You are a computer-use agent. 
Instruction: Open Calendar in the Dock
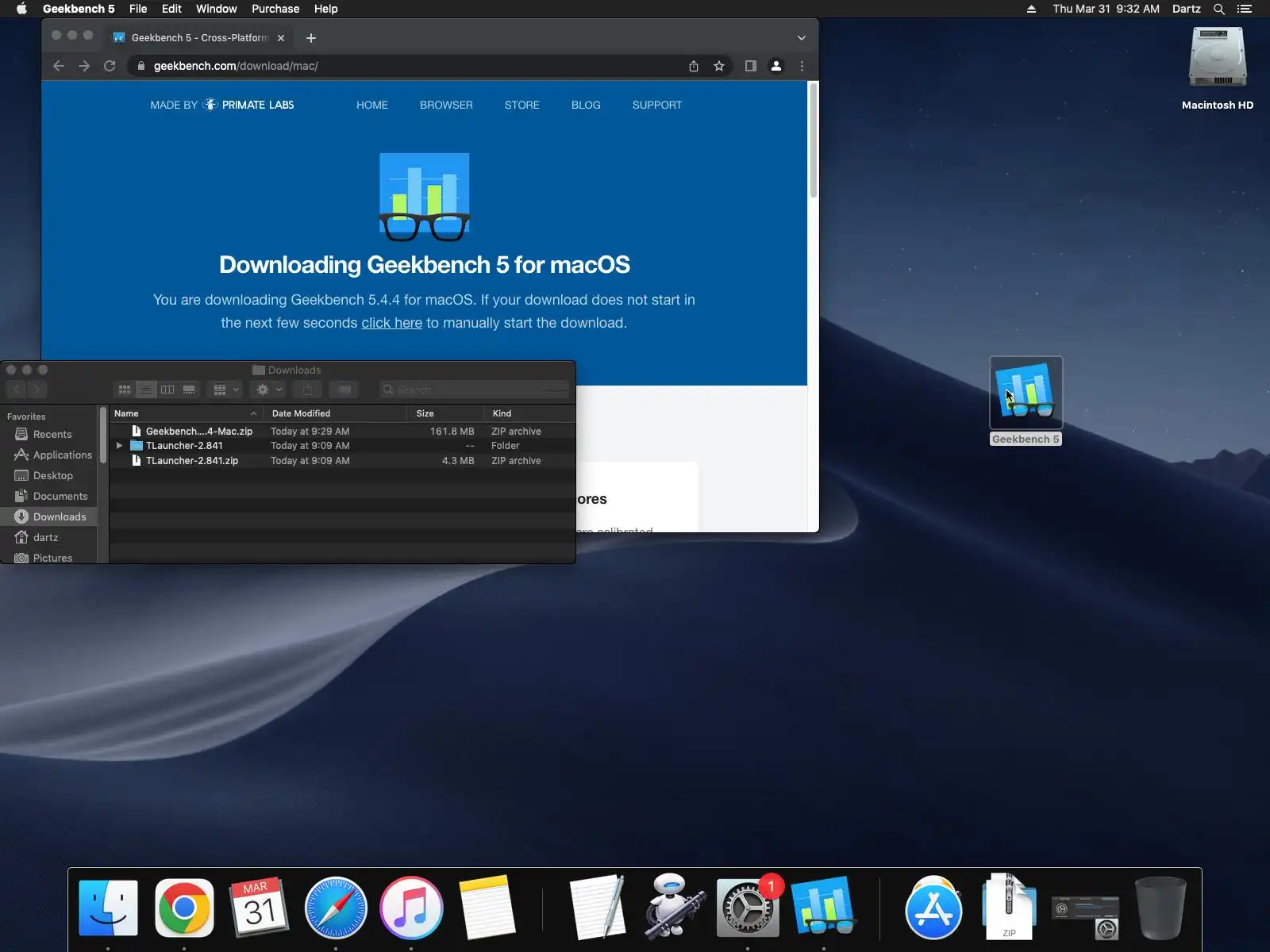pos(260,908)
